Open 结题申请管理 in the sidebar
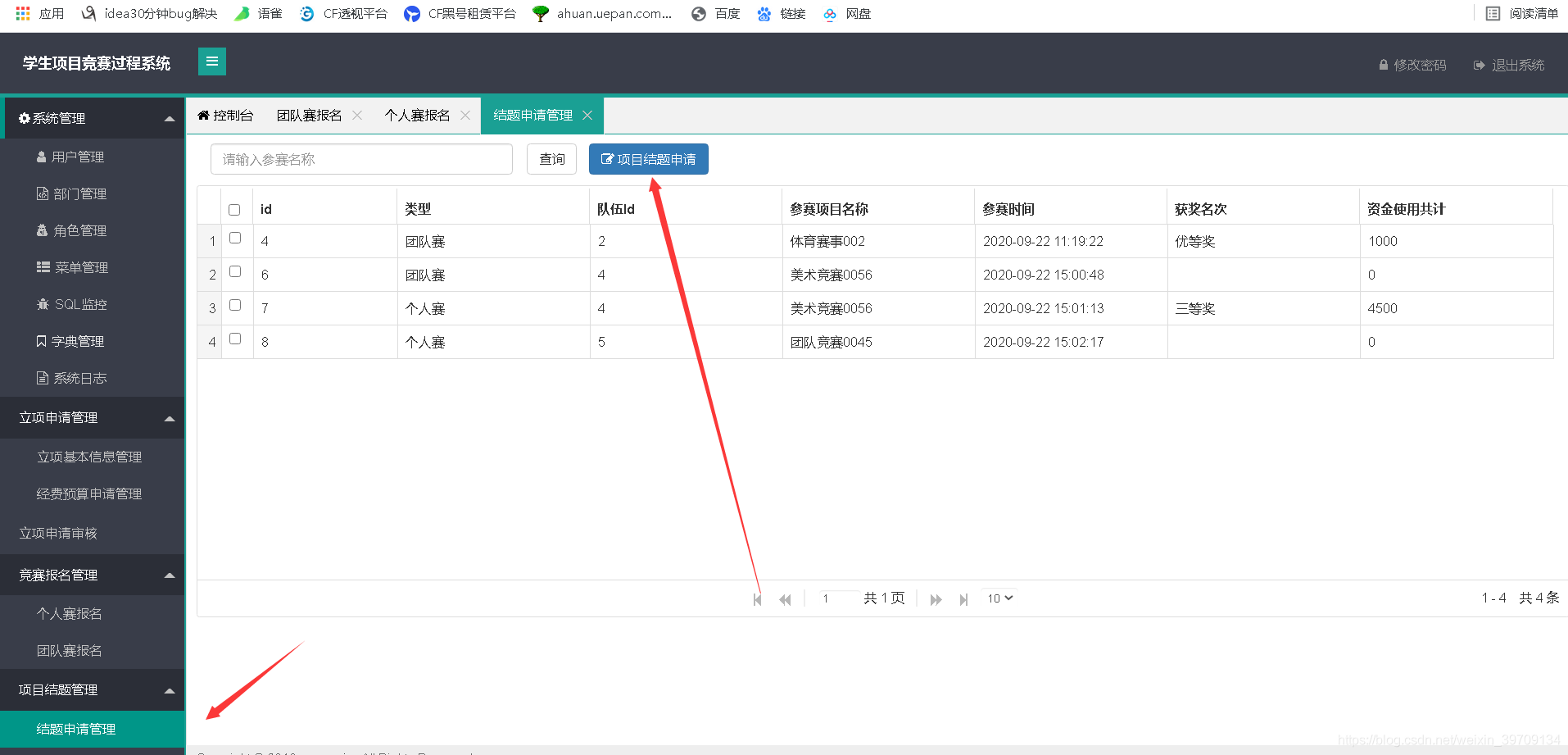This screenshot has height=755, width=1568. coord(93,729)
